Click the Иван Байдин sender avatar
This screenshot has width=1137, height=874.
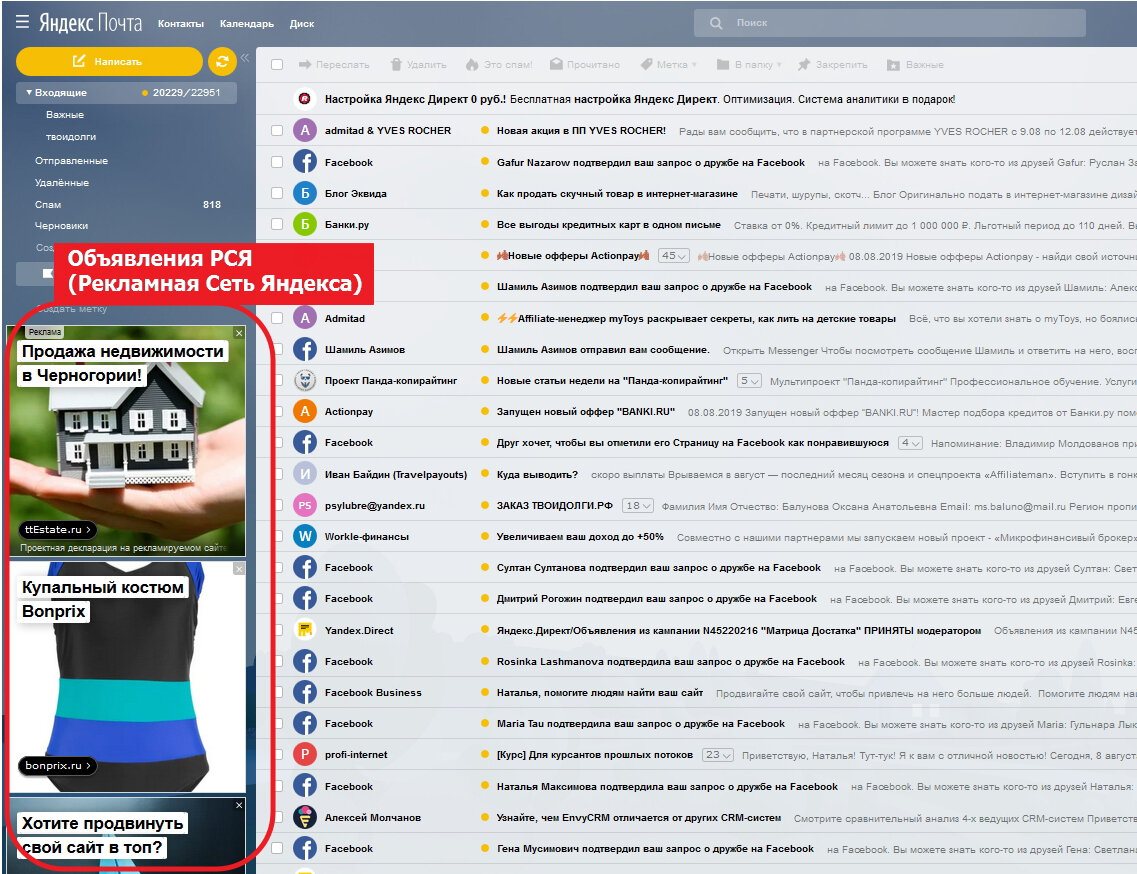point(305,474)
